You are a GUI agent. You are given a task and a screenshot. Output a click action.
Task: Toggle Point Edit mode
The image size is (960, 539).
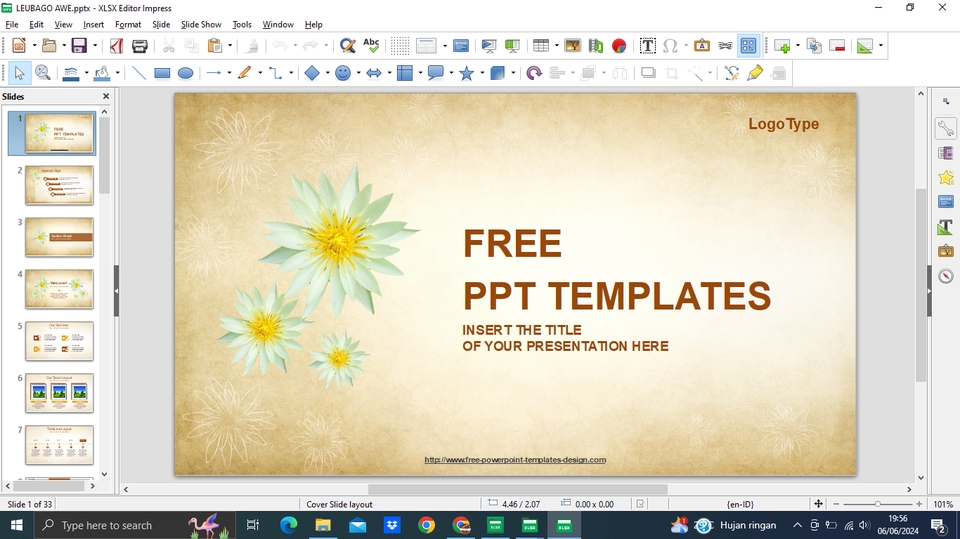732,74
